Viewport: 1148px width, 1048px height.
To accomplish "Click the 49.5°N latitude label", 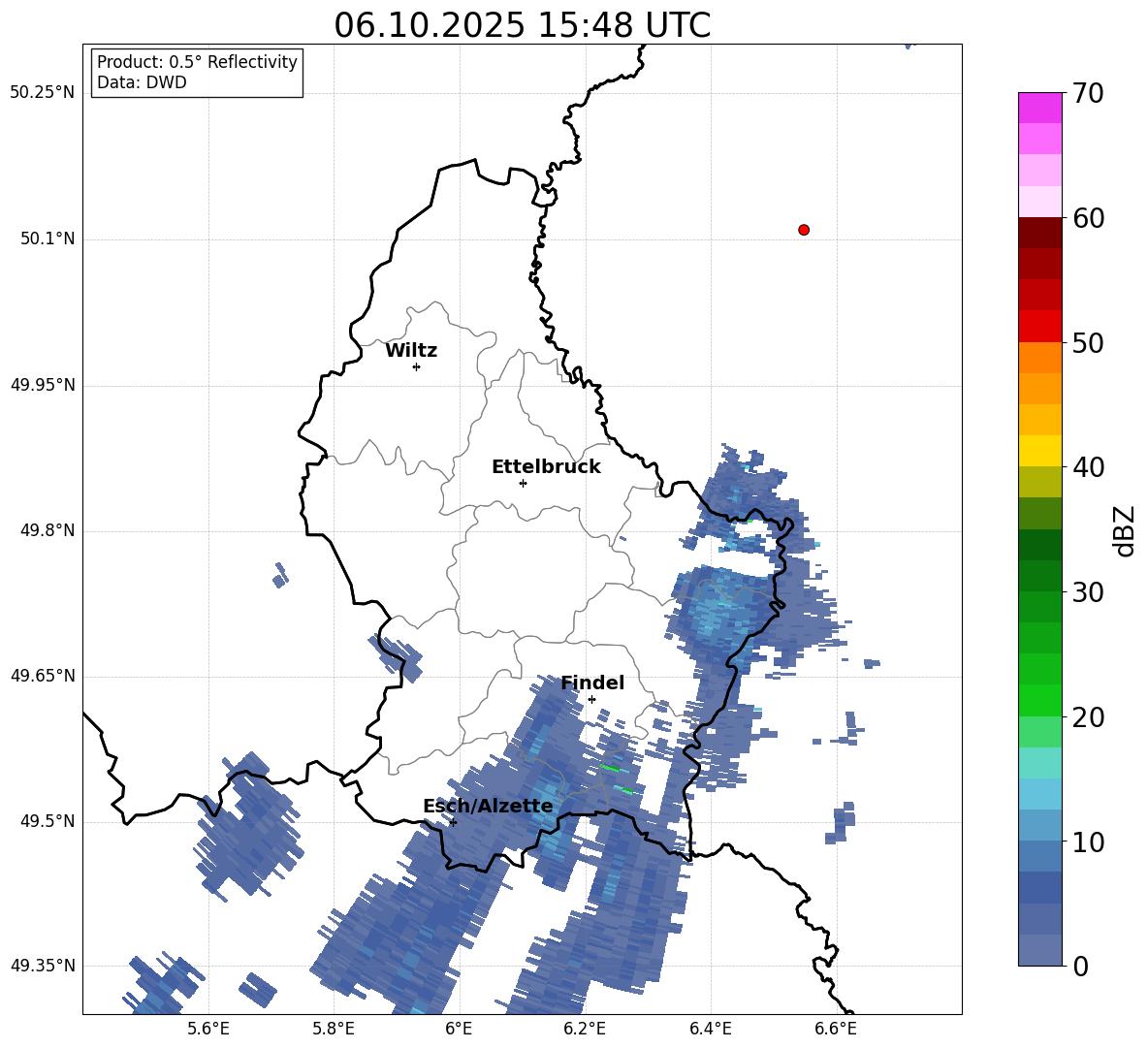I will click(x=48, y=821).
